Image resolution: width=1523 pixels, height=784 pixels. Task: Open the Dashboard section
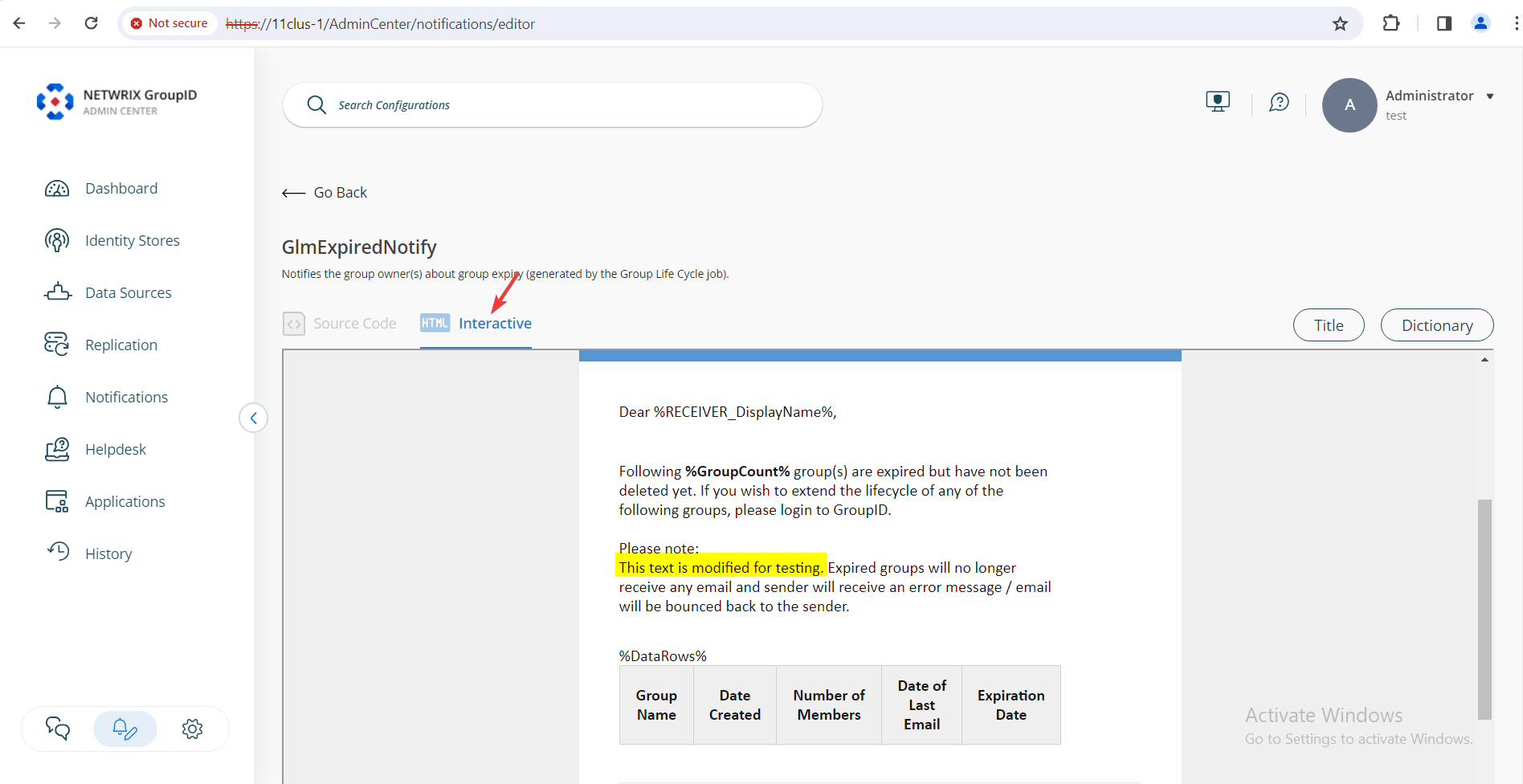(121, 188)
